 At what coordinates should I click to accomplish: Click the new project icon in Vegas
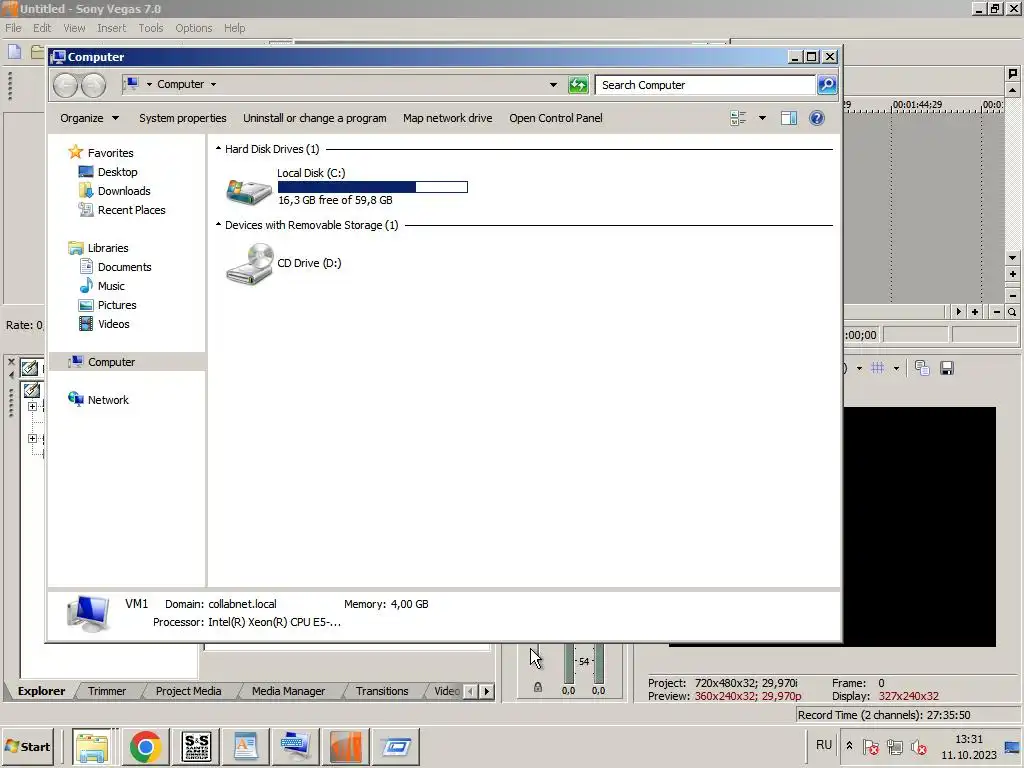click(x=14, y=52)
